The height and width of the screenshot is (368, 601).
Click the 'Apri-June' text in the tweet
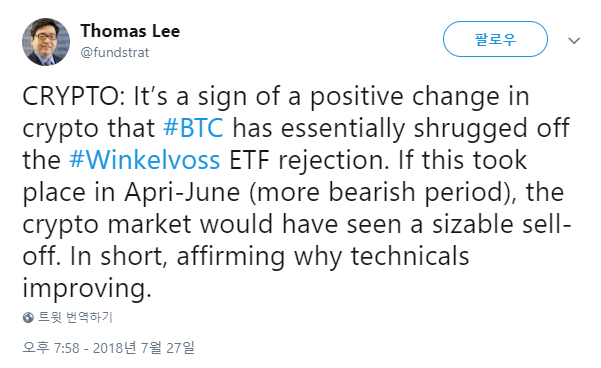coord(182,192)
